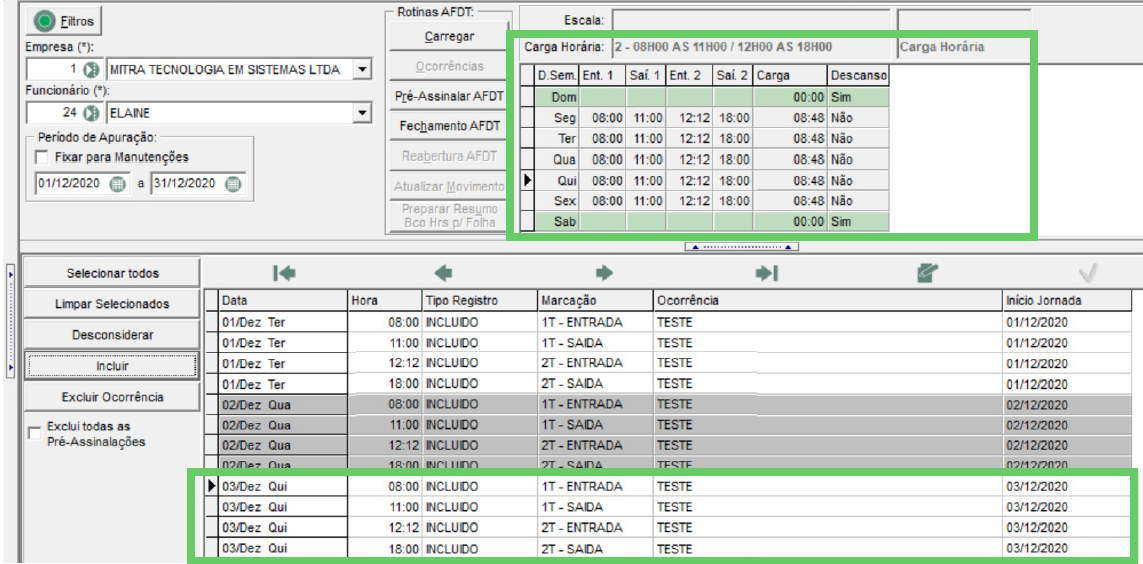Click the edit record pencil icon
1143x564 pixels.
coord(927,273)
